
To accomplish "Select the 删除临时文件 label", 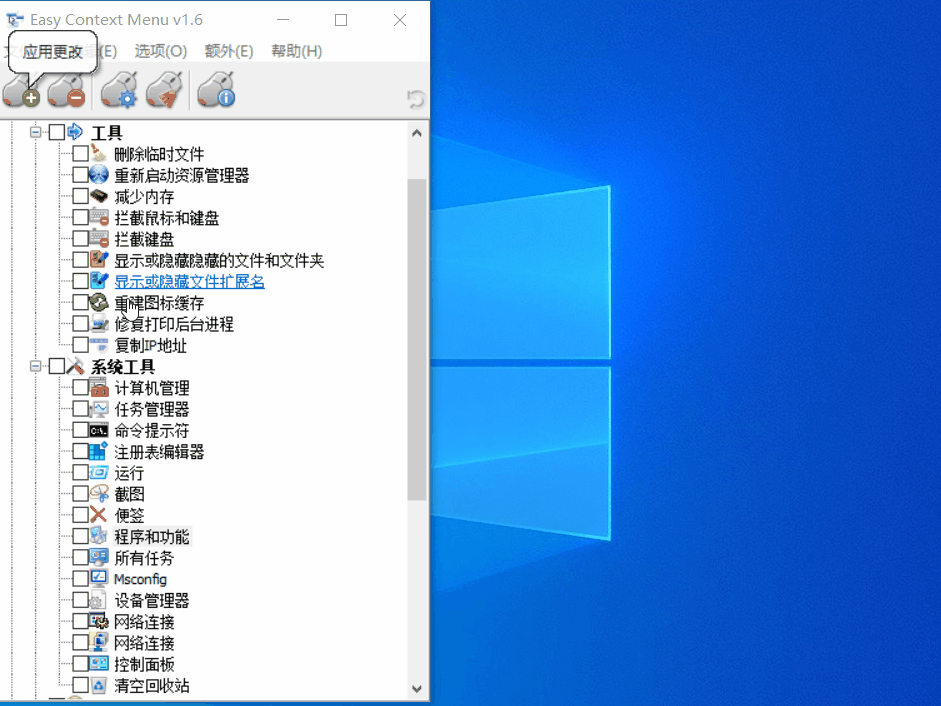I will 159,154.
